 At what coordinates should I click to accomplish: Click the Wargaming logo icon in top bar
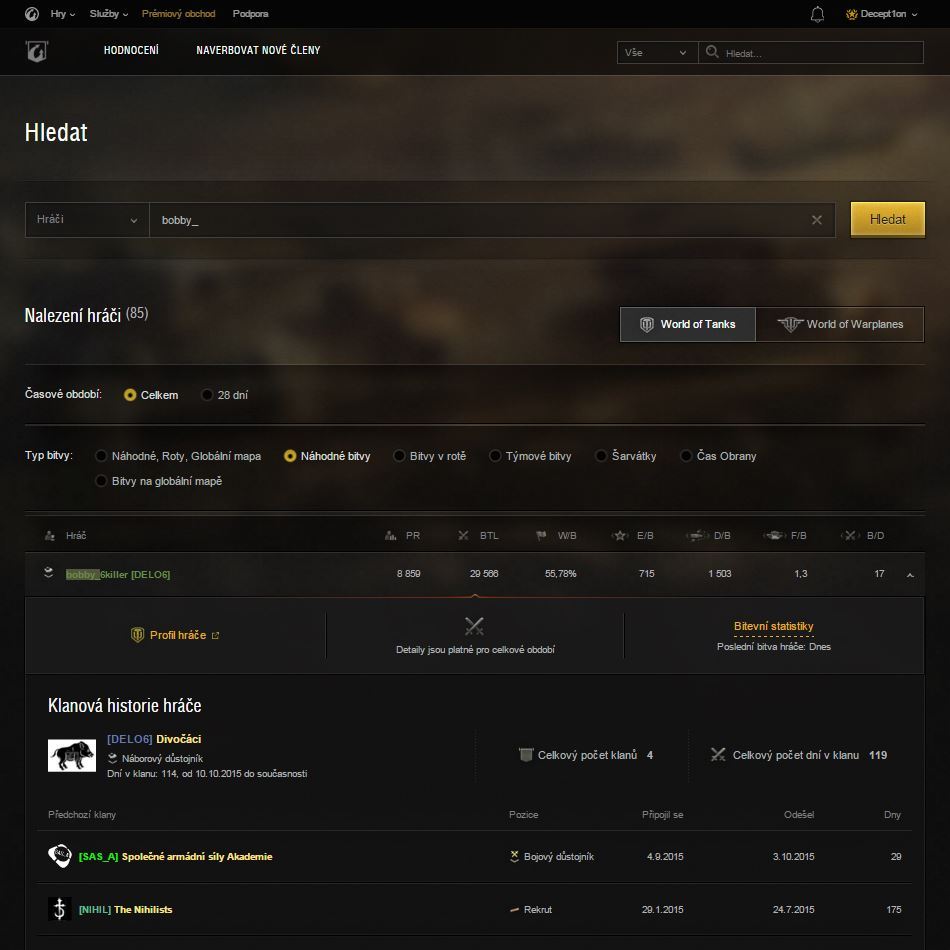[33, 14]
